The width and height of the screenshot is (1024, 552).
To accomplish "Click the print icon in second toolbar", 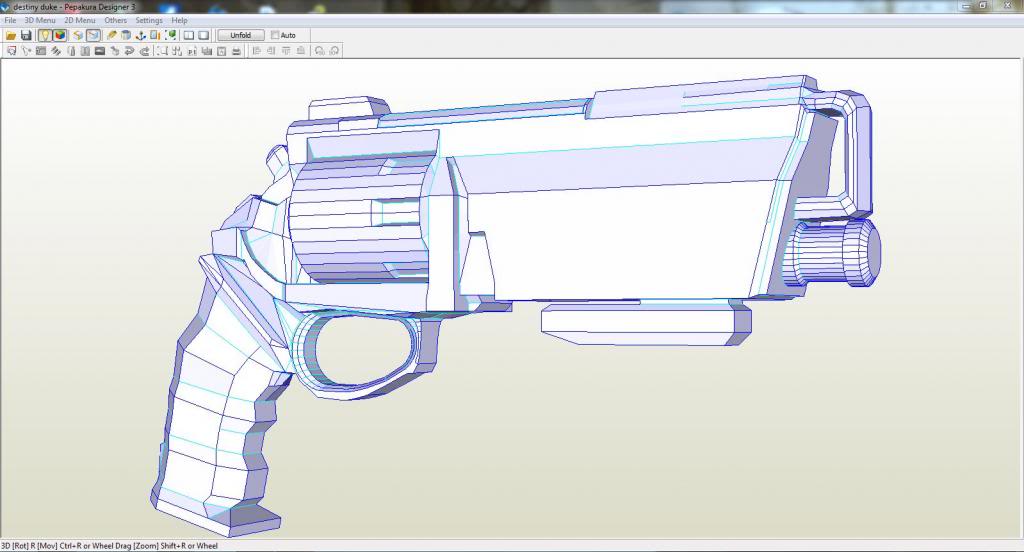I will point(236,51).
